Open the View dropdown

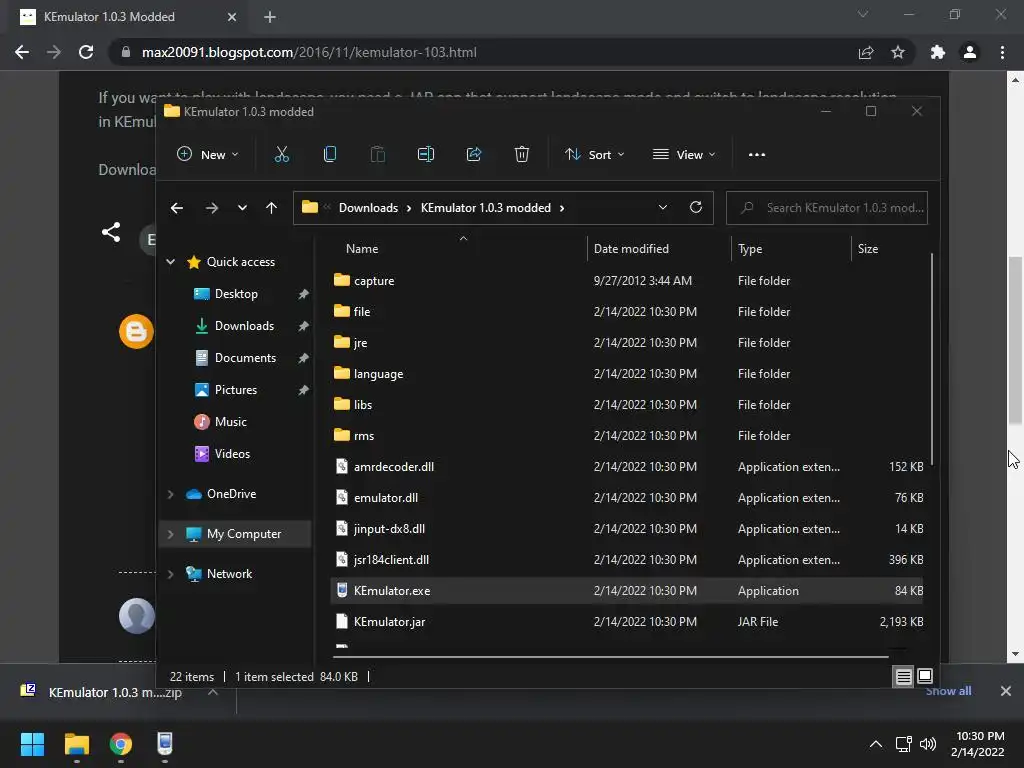coord(684,155)
